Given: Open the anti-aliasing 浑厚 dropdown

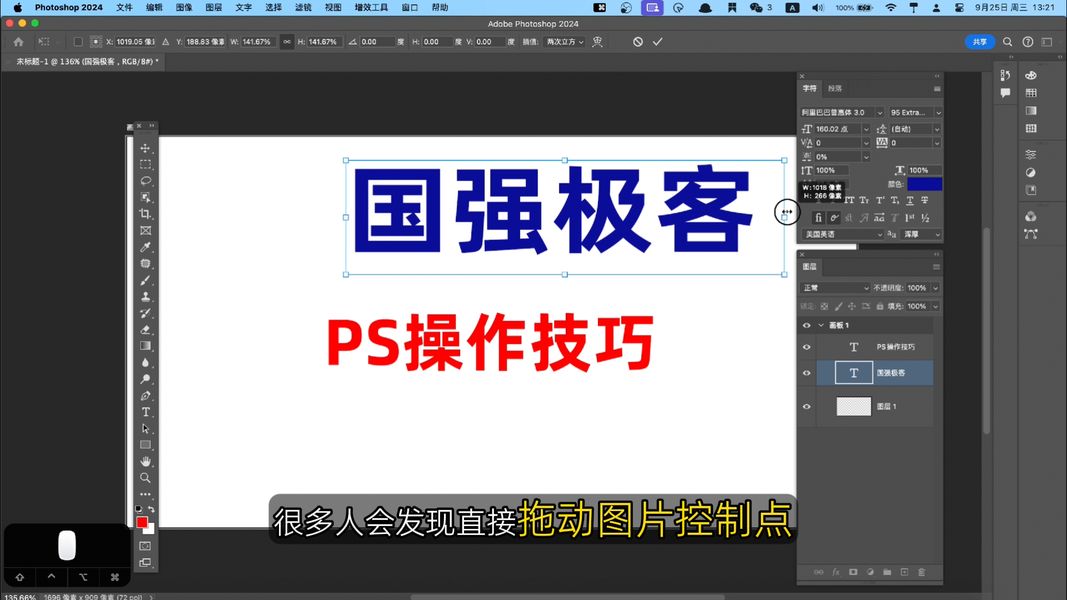Looking at the screenshot, I should pos(921,234).
